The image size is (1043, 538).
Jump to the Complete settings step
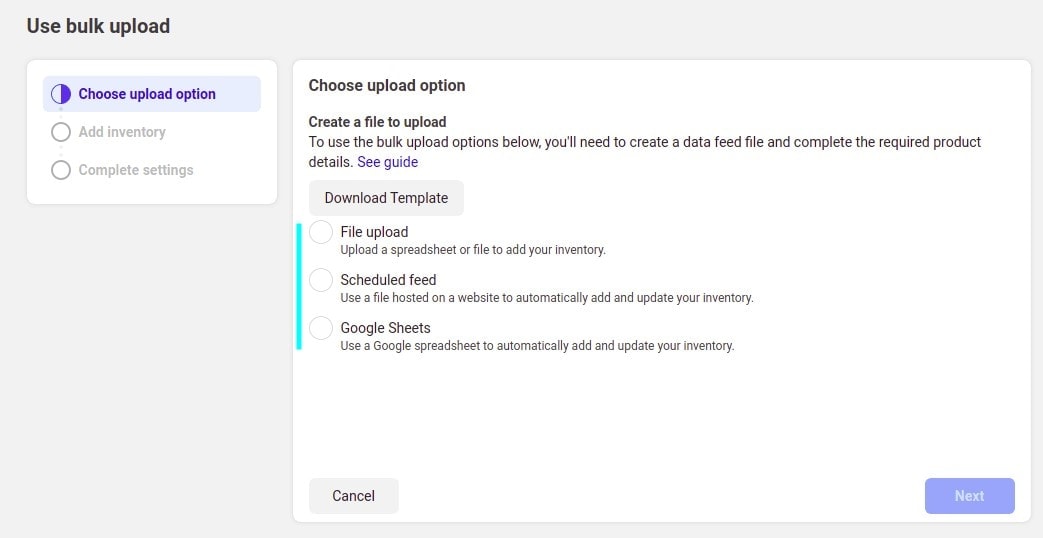(x=136, y=170)
